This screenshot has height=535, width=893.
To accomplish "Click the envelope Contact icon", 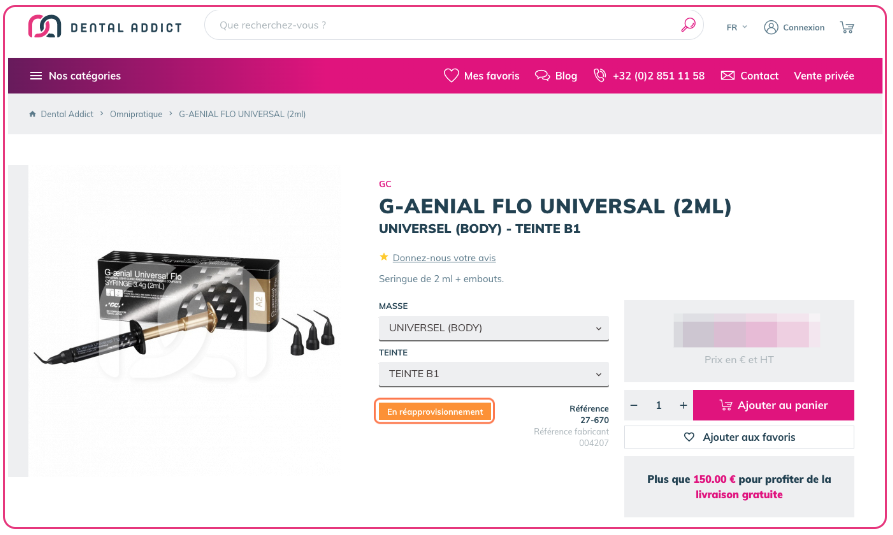I will click(x=727, y=76).
